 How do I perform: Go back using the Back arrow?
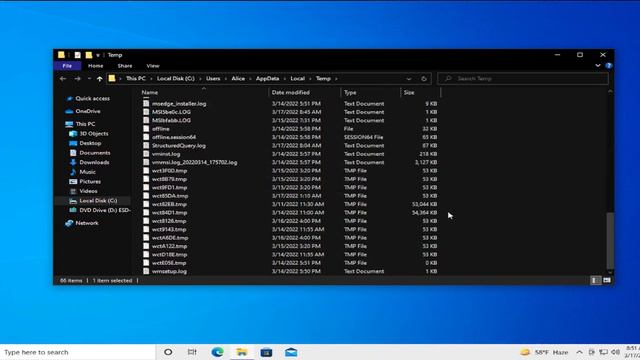[63, 79]
